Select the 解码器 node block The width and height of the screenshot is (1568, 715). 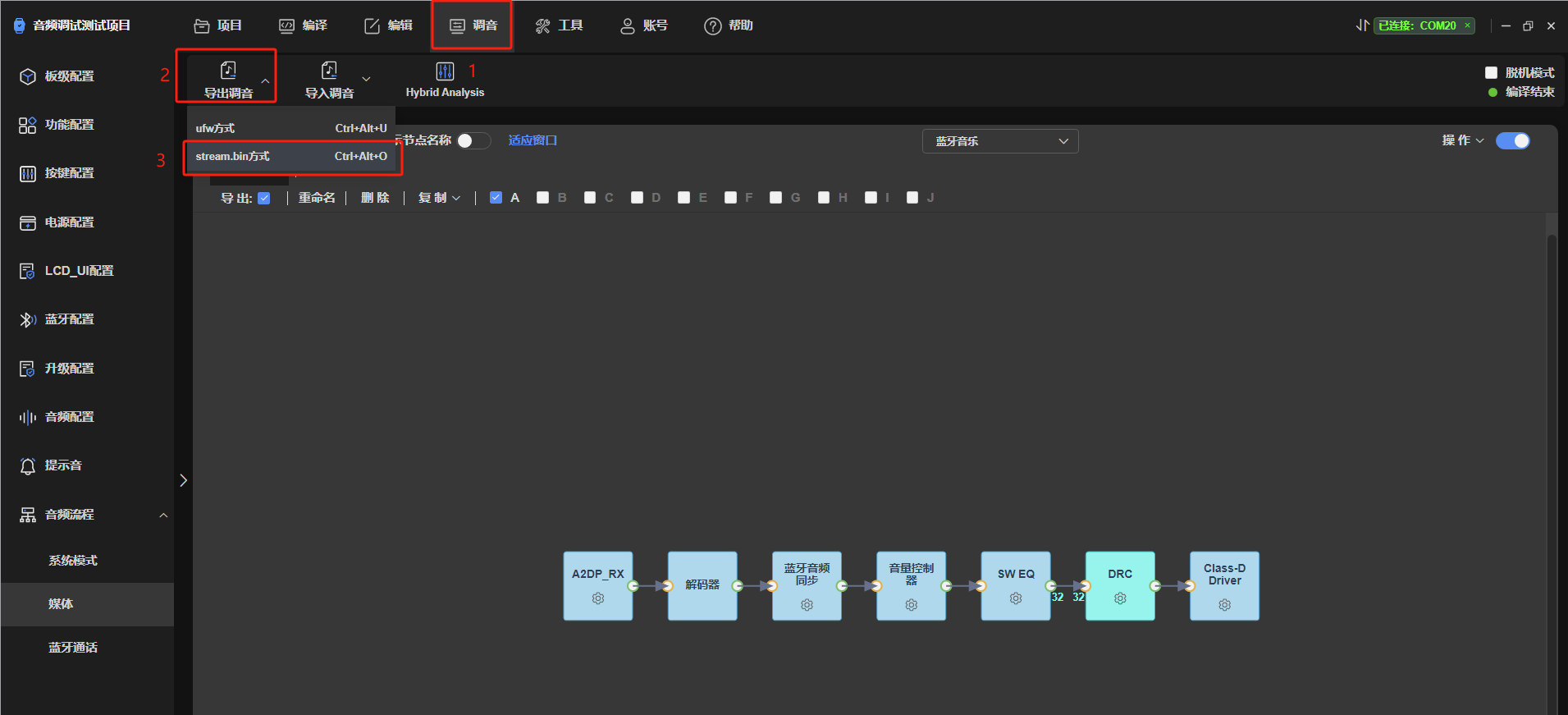(702, 585)
